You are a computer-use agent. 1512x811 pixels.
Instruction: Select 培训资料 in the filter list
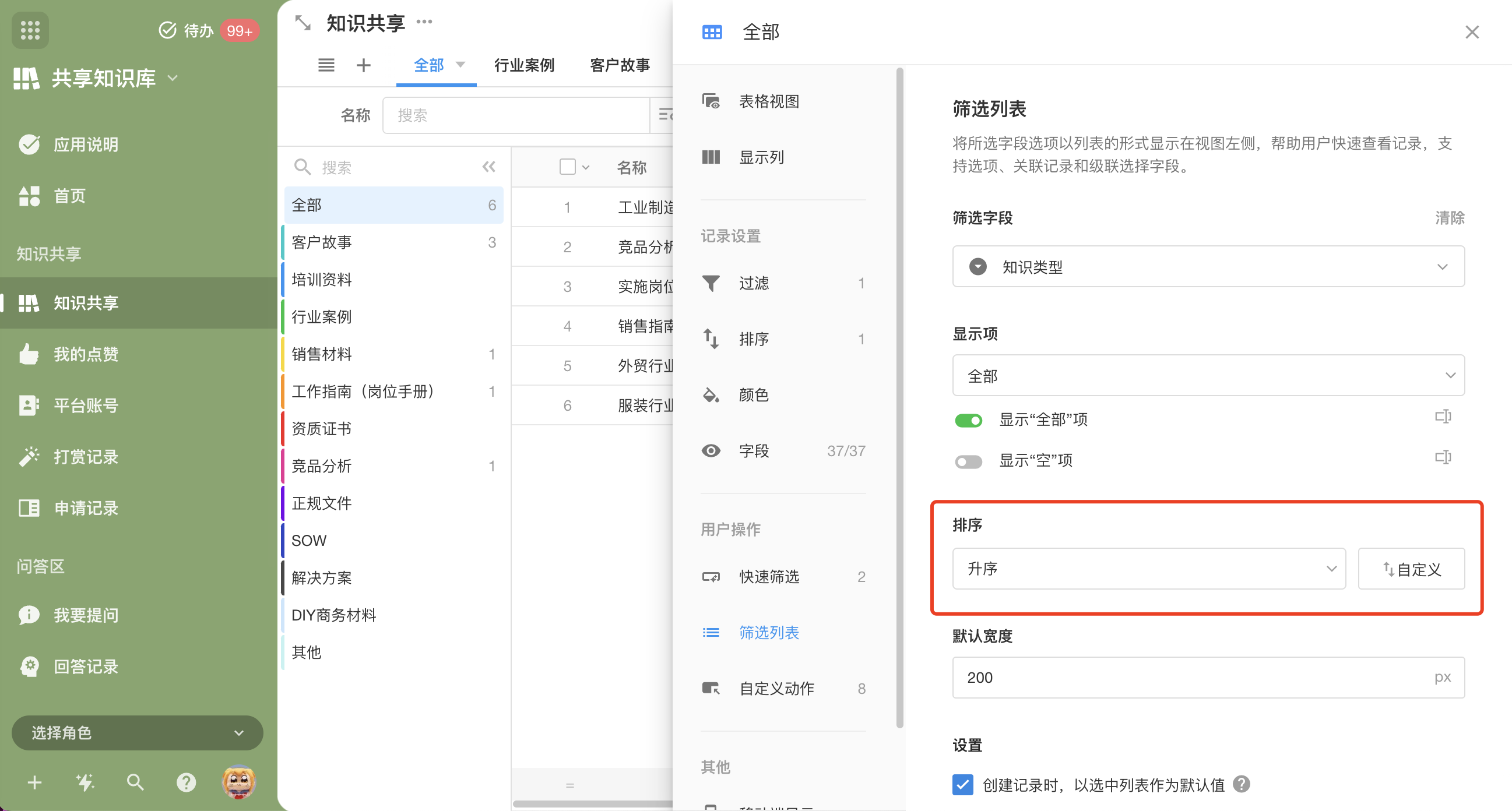[393, 279]
